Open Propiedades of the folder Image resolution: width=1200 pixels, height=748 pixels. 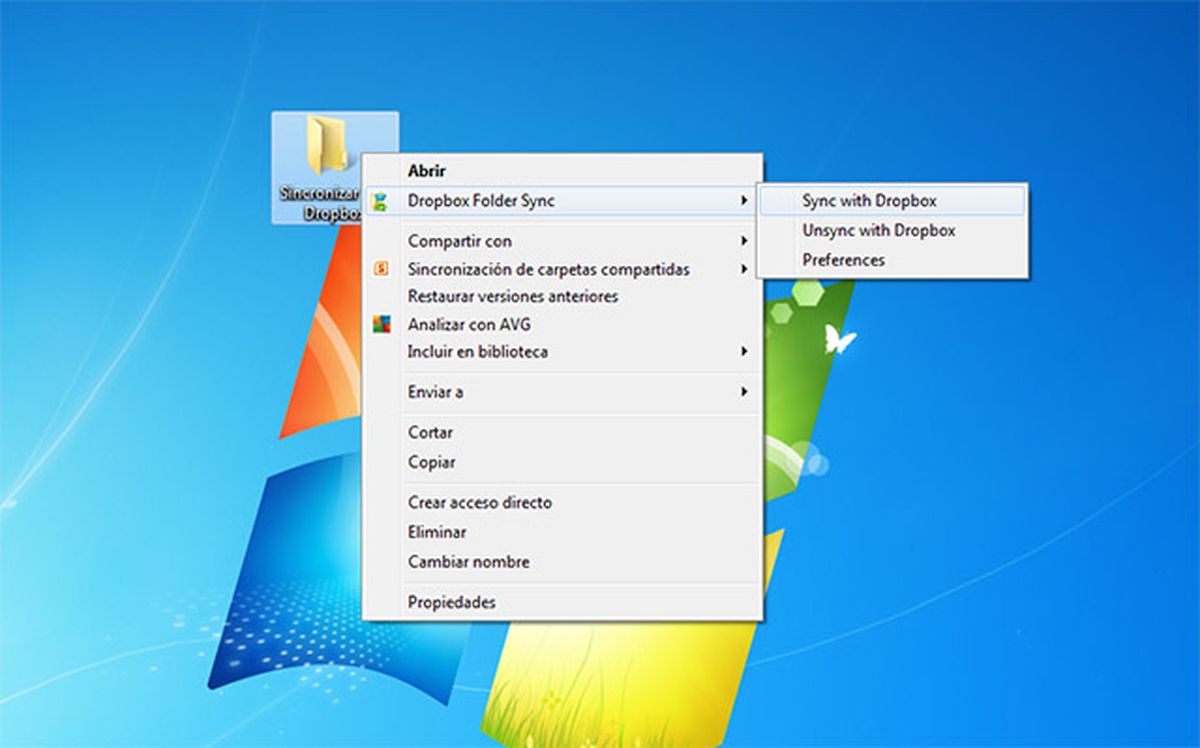pos(450,601)
